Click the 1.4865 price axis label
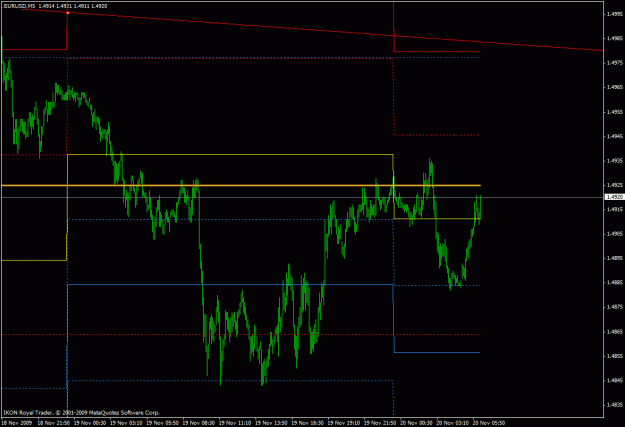Image resolution: width=625 pixels, height=427 pixels. click(x=614, y=331)
